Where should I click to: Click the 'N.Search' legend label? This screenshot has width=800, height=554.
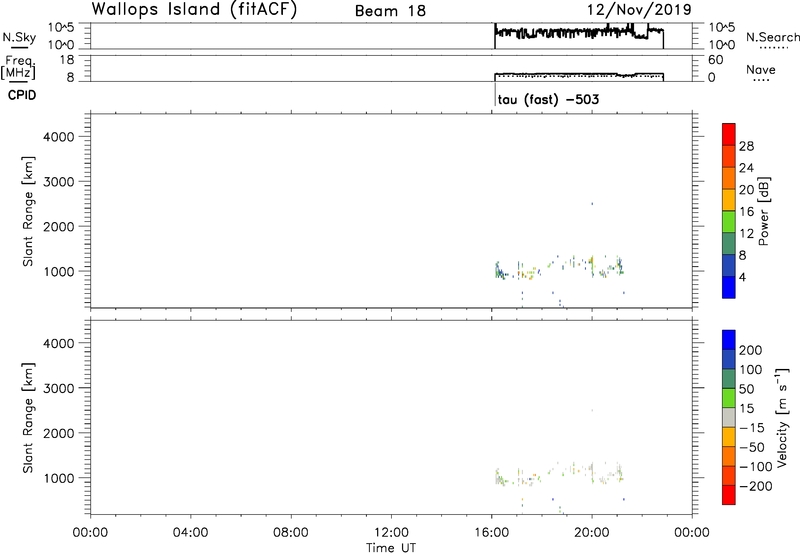[772, 37]
